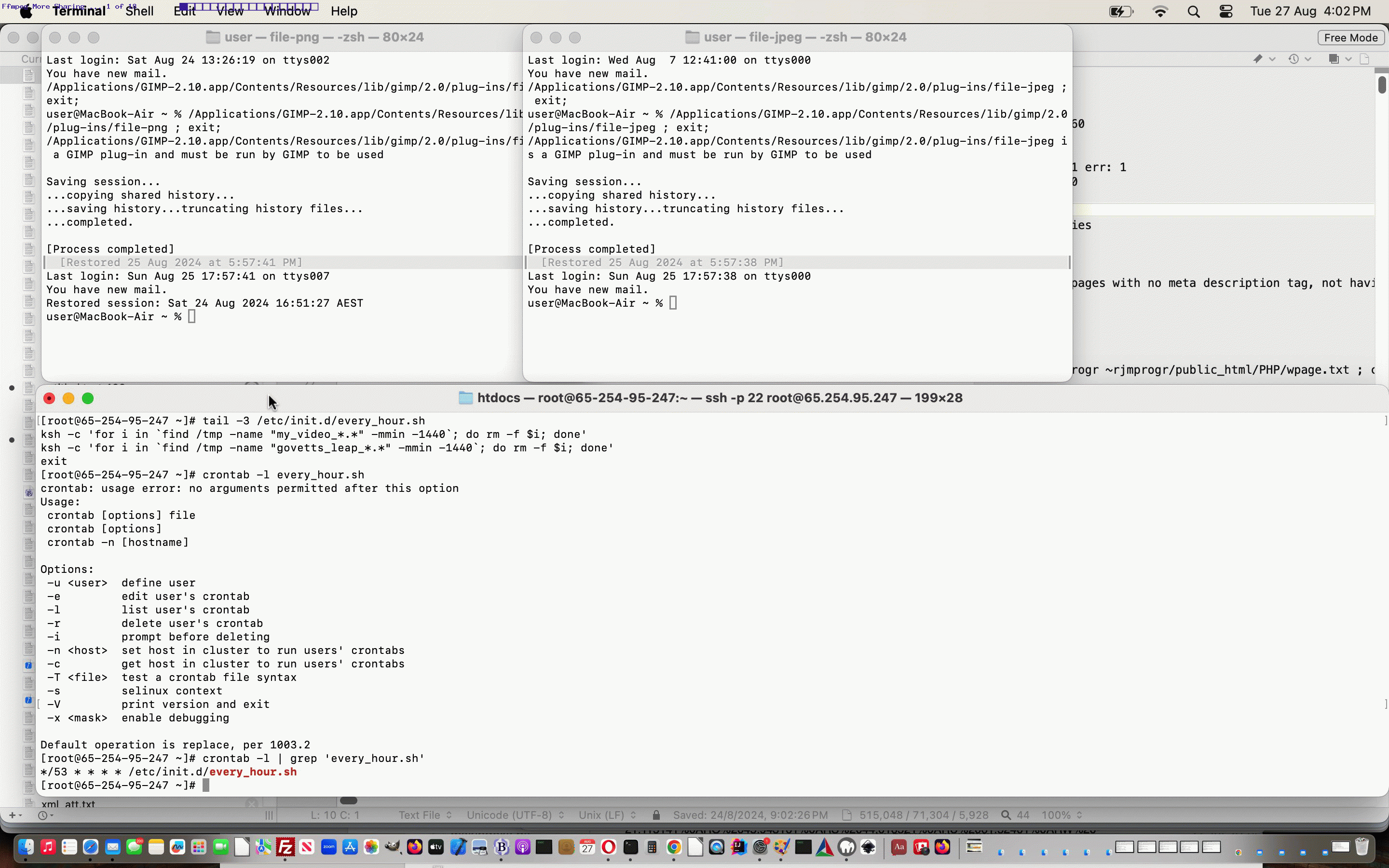This screenshot has height=868, width=1389.
Task: Open IntelliJ IDEA from the Dock
Action: 739,847
